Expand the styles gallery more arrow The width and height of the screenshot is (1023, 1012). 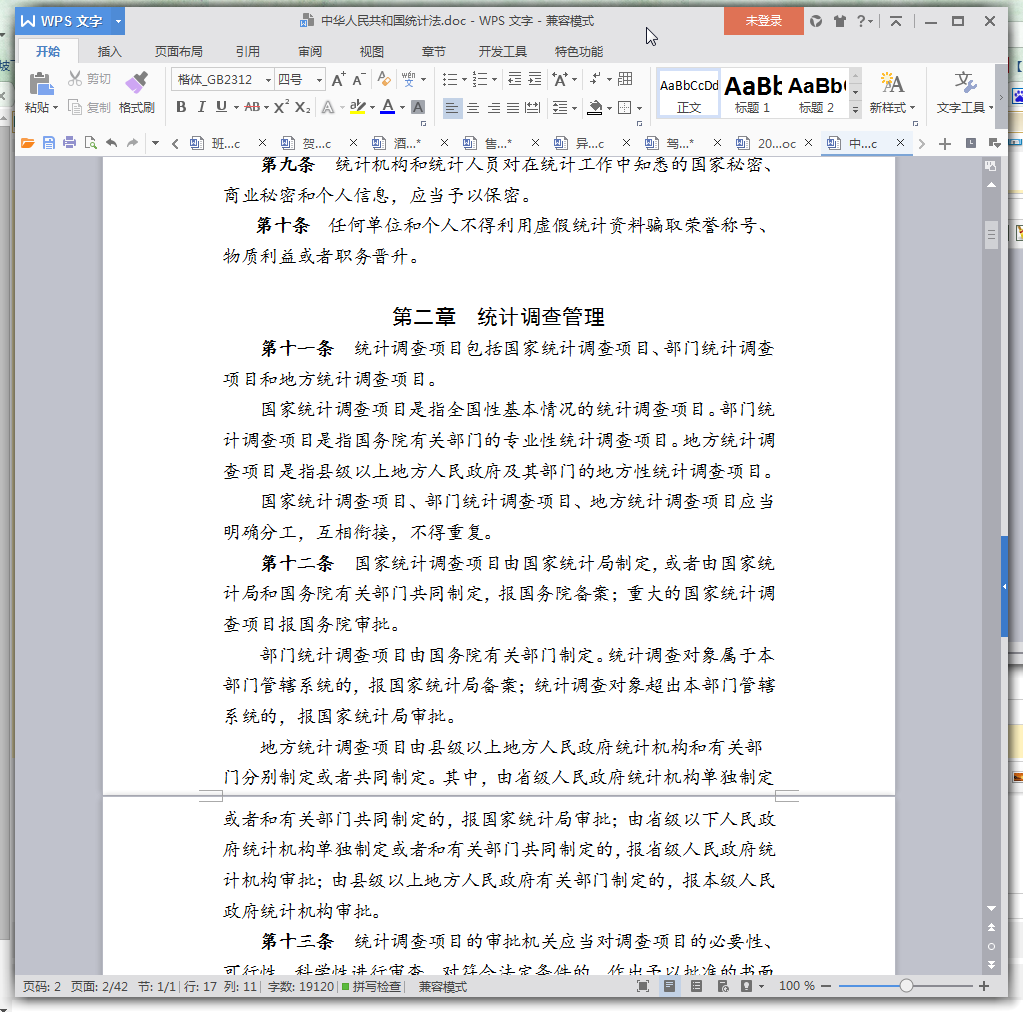click(x=855, y=110)
